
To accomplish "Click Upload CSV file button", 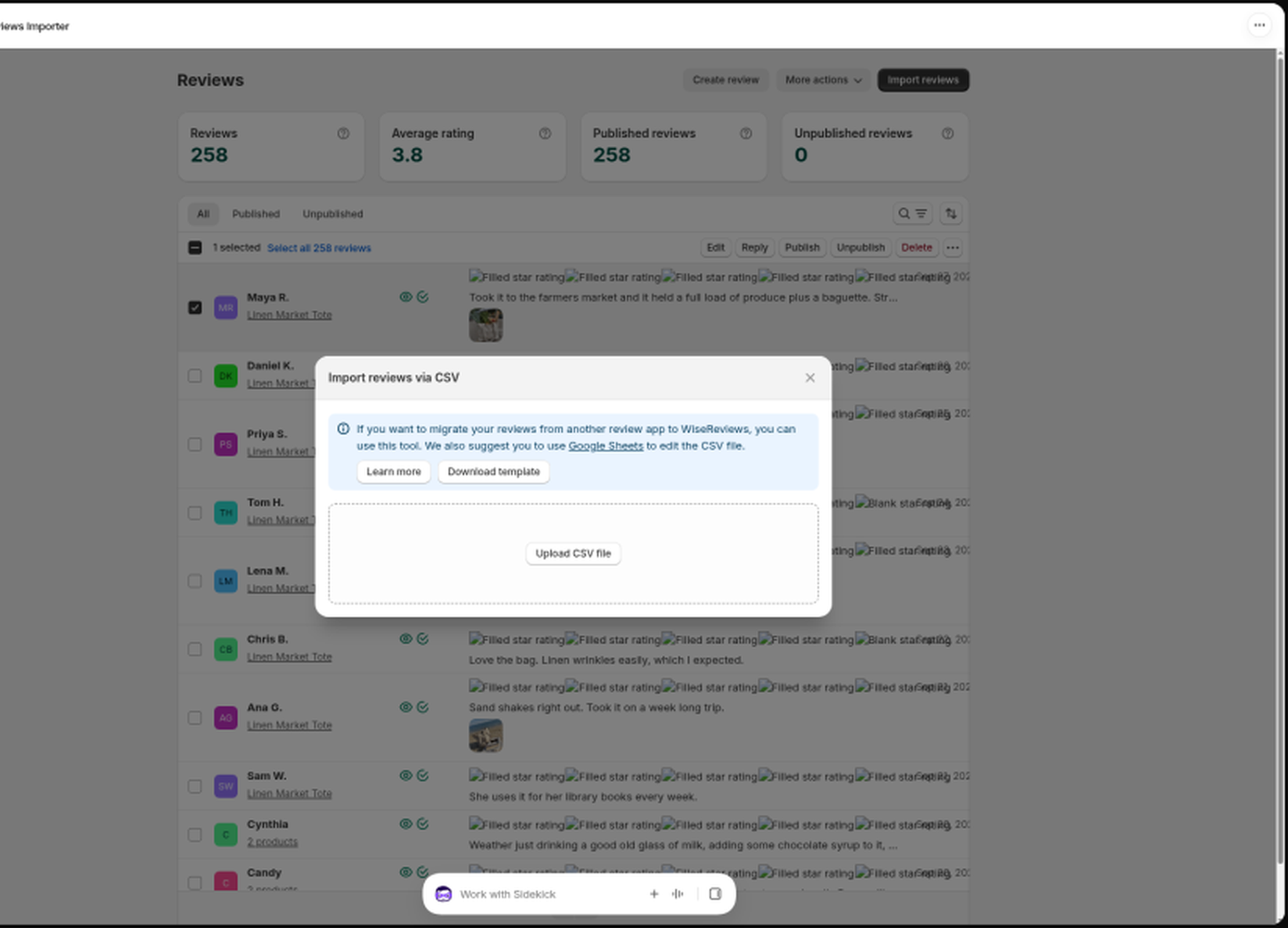I will pos(573,553).
